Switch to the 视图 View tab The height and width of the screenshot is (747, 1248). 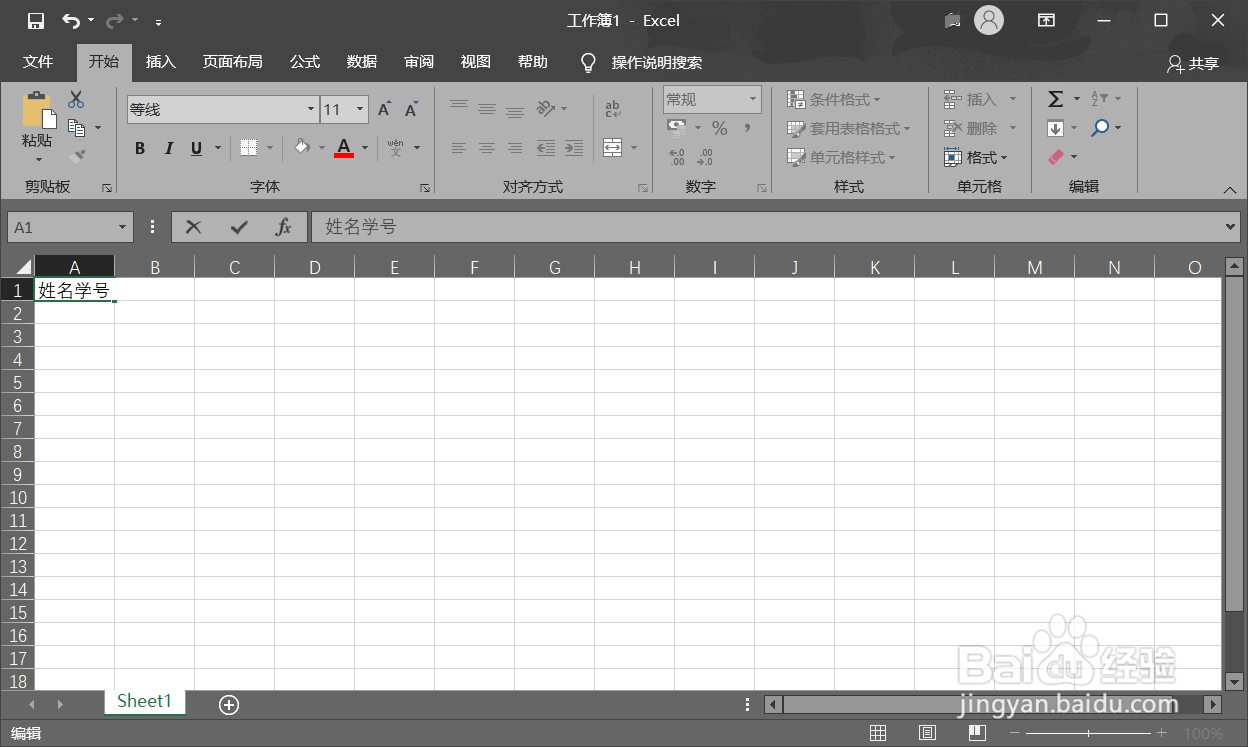pos(476,62)
